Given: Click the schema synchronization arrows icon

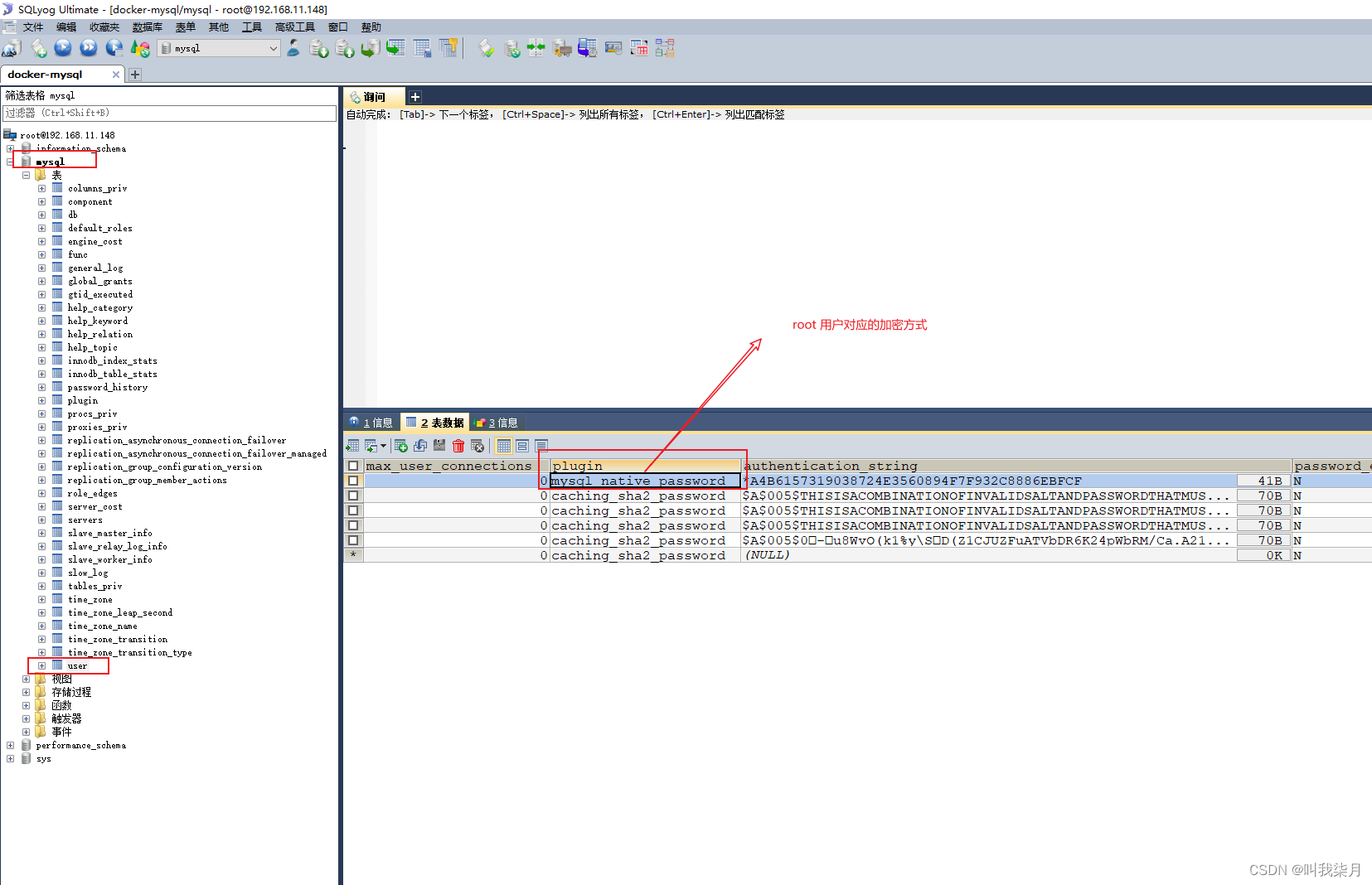Looking at the screenshot, I should (x=536, y=48).
